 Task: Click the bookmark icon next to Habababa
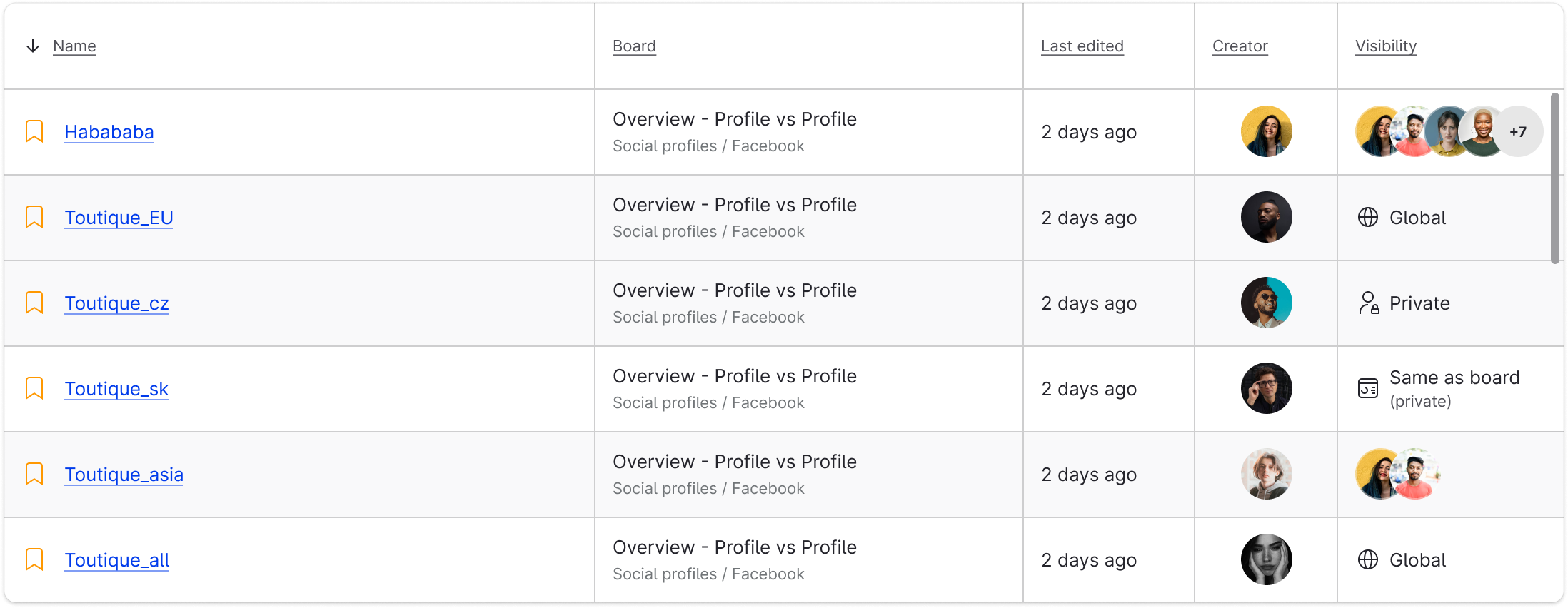point(34,131)
